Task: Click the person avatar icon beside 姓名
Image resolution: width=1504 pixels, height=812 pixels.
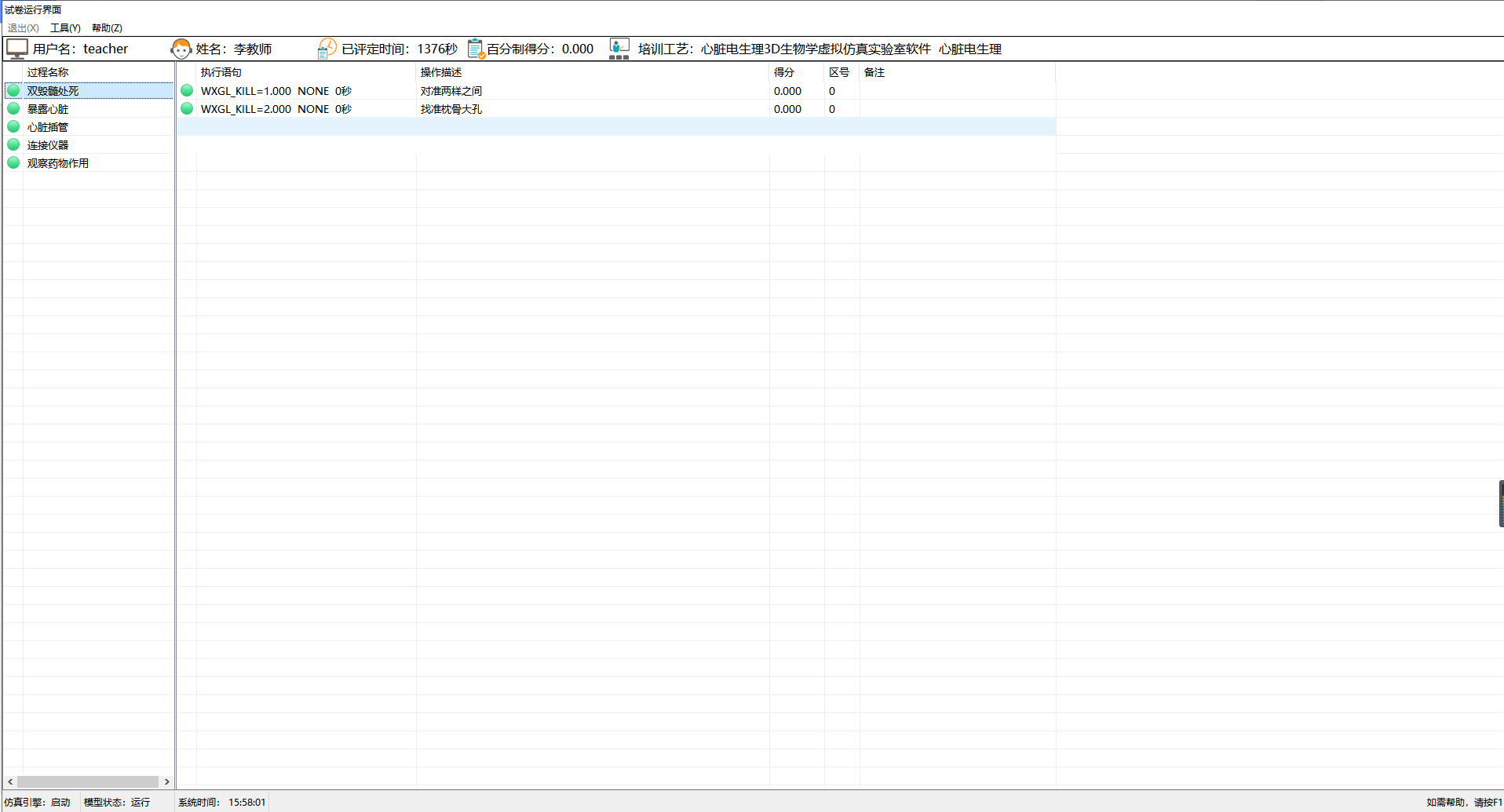Action: point(181,49)
